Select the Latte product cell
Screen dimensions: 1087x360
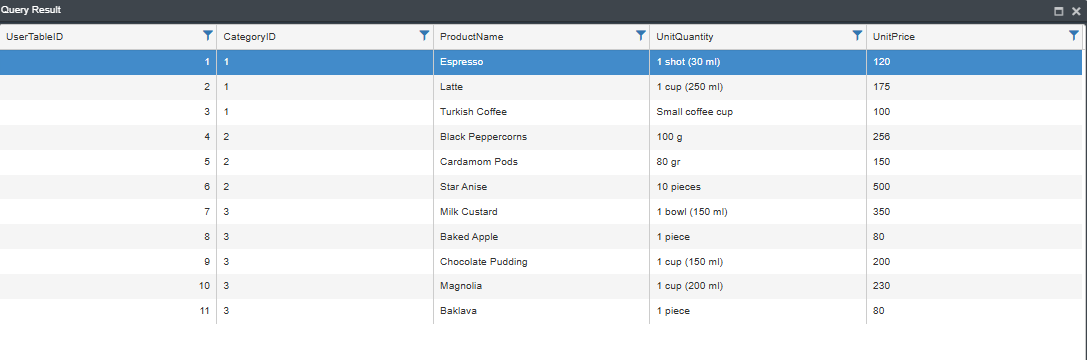tap(541, 87)
